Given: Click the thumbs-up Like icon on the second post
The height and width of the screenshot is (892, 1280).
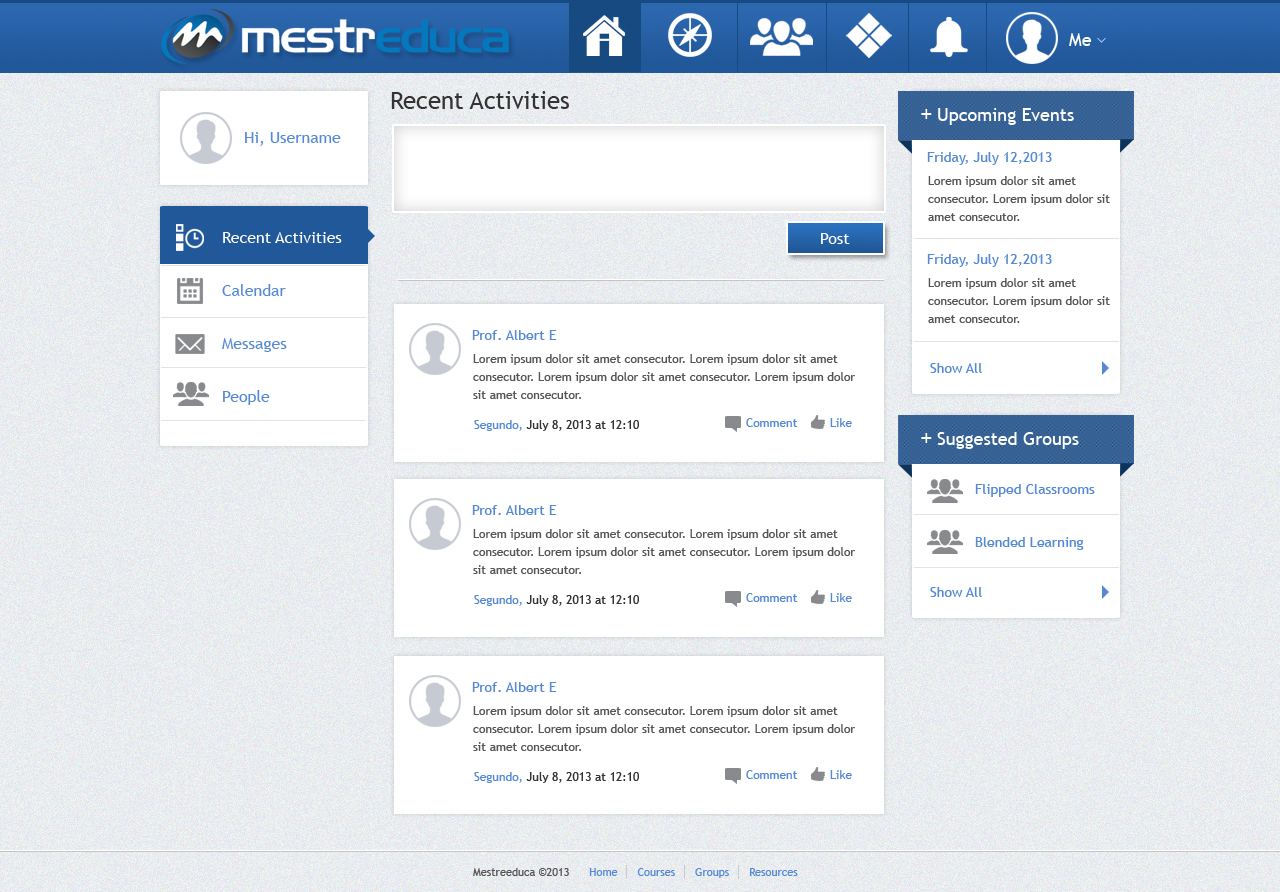Looking at the screenshot, I should pos(818,597).
